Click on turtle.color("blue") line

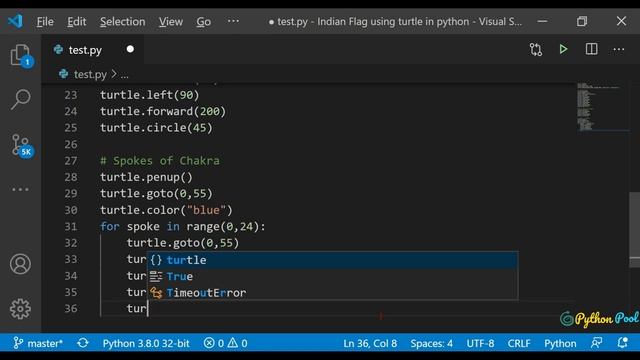[x=166, y=210]
